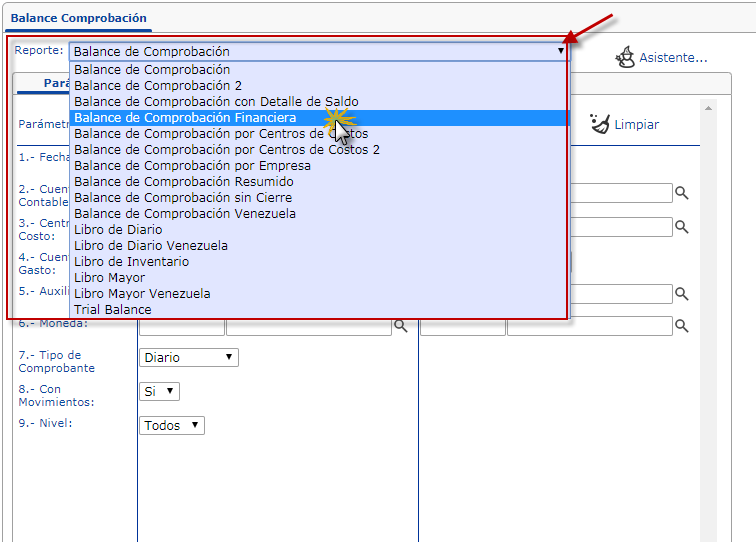The image size is (756, 542).
Task: Choose Libro de Inventario from list
Action: (132, 262)
